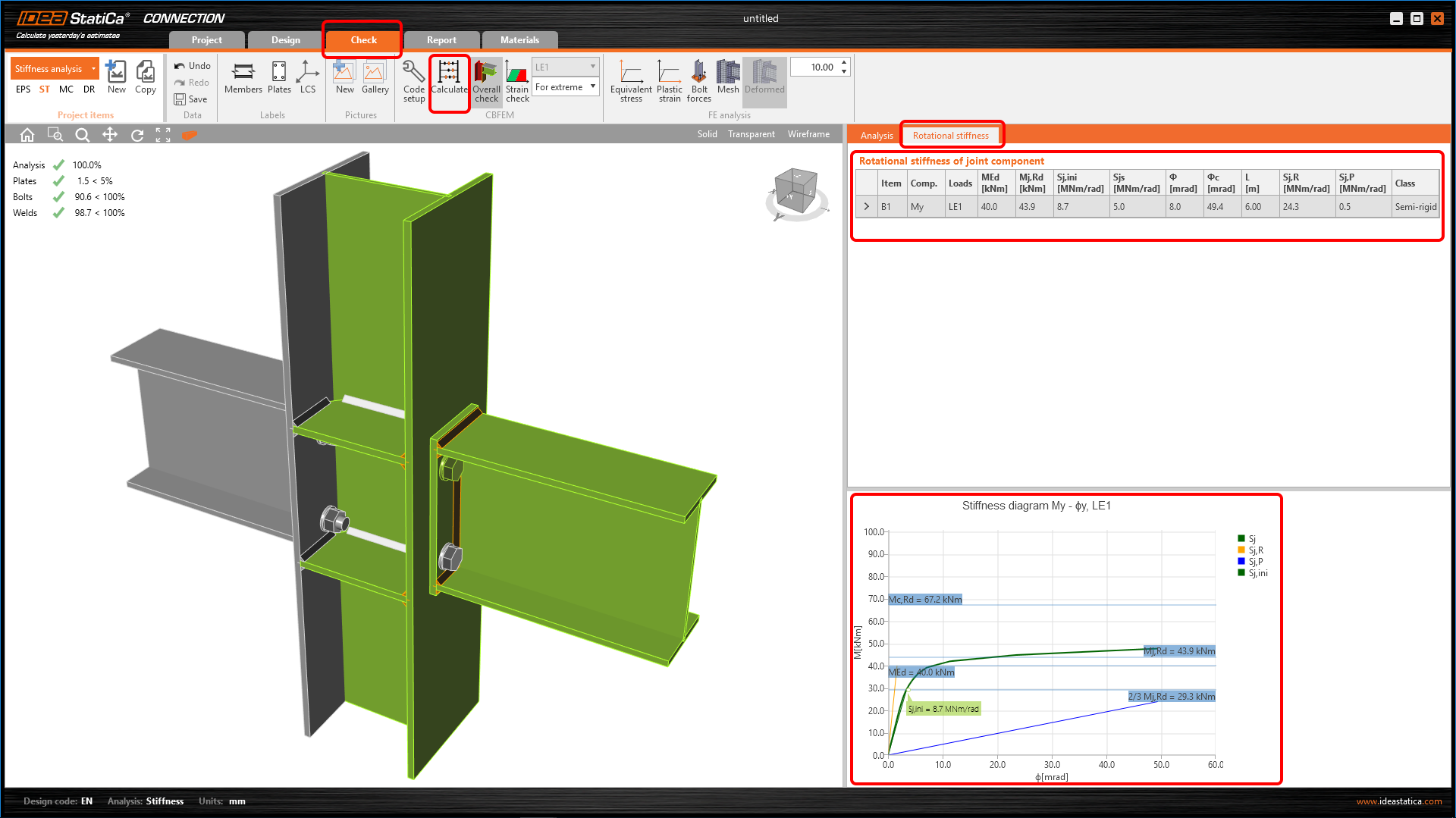Toggle Deformed shape display
The width and height of the screenshot is (1456, 818).
[764, 79]
